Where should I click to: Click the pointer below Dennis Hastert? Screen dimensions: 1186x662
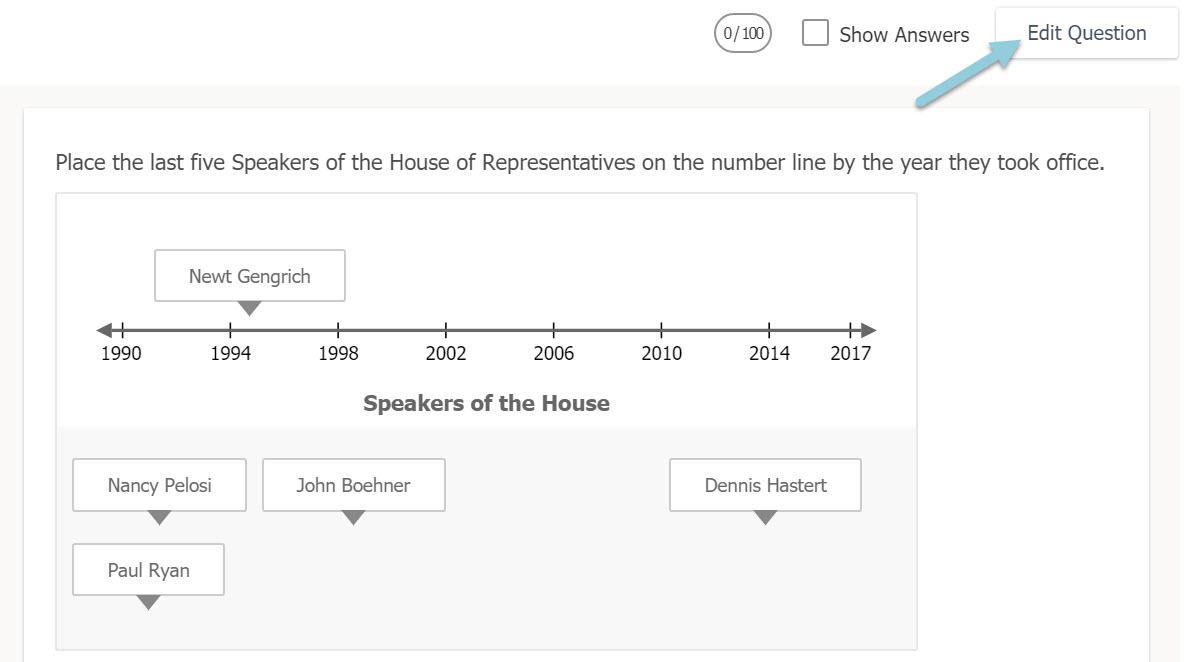click(x=765, y=518)
